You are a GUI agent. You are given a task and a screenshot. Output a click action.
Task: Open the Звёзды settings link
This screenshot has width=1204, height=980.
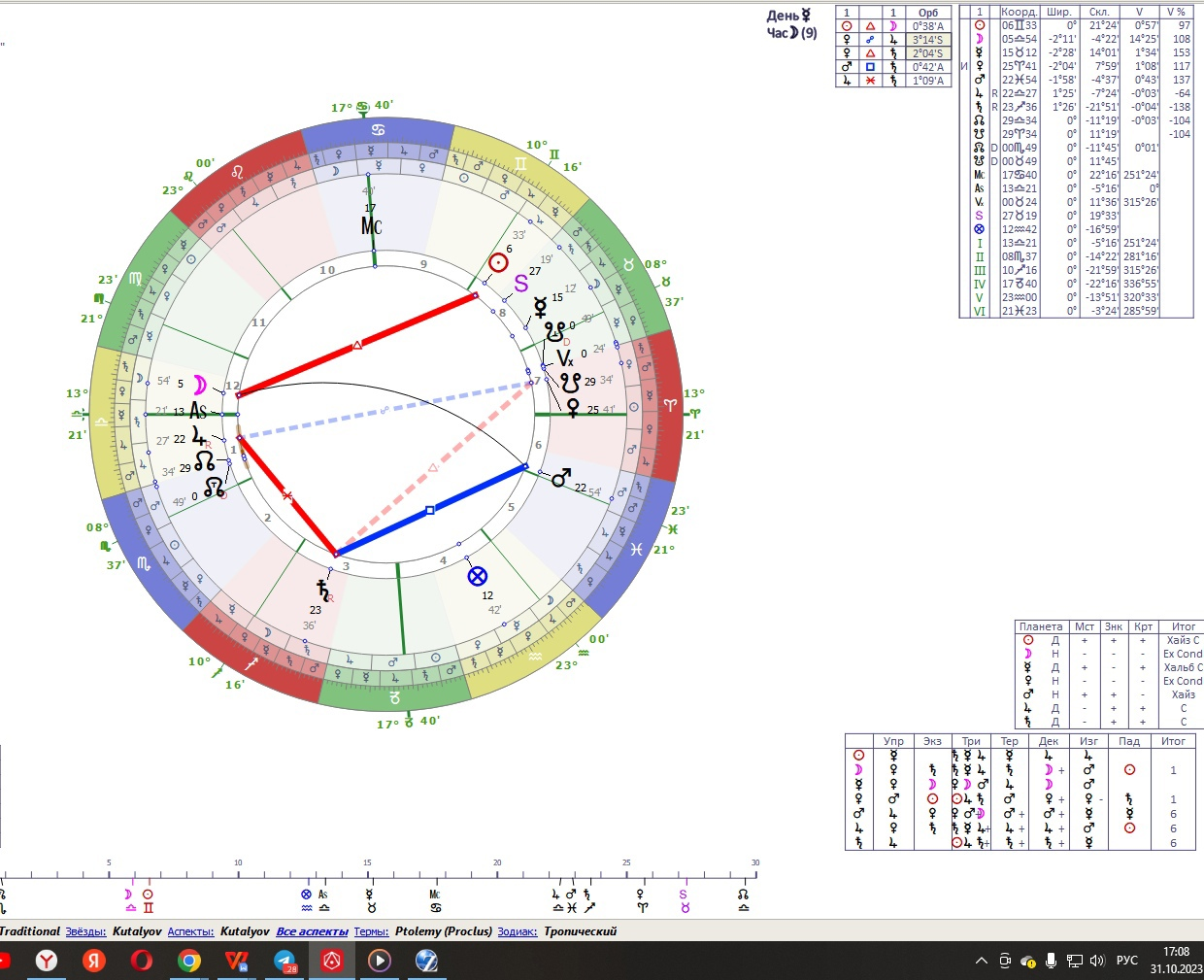pyautogui.click(x=85, y=931)
